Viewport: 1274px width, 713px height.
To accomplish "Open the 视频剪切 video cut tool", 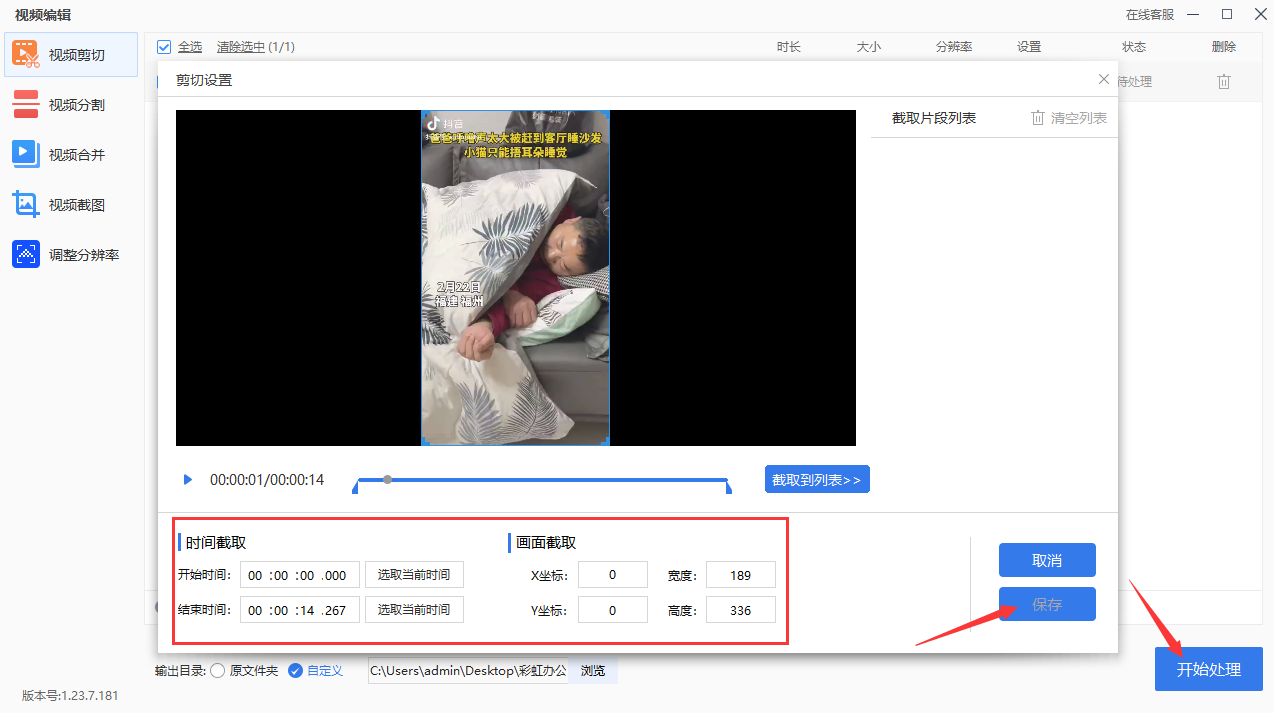I will click(71, 55).
